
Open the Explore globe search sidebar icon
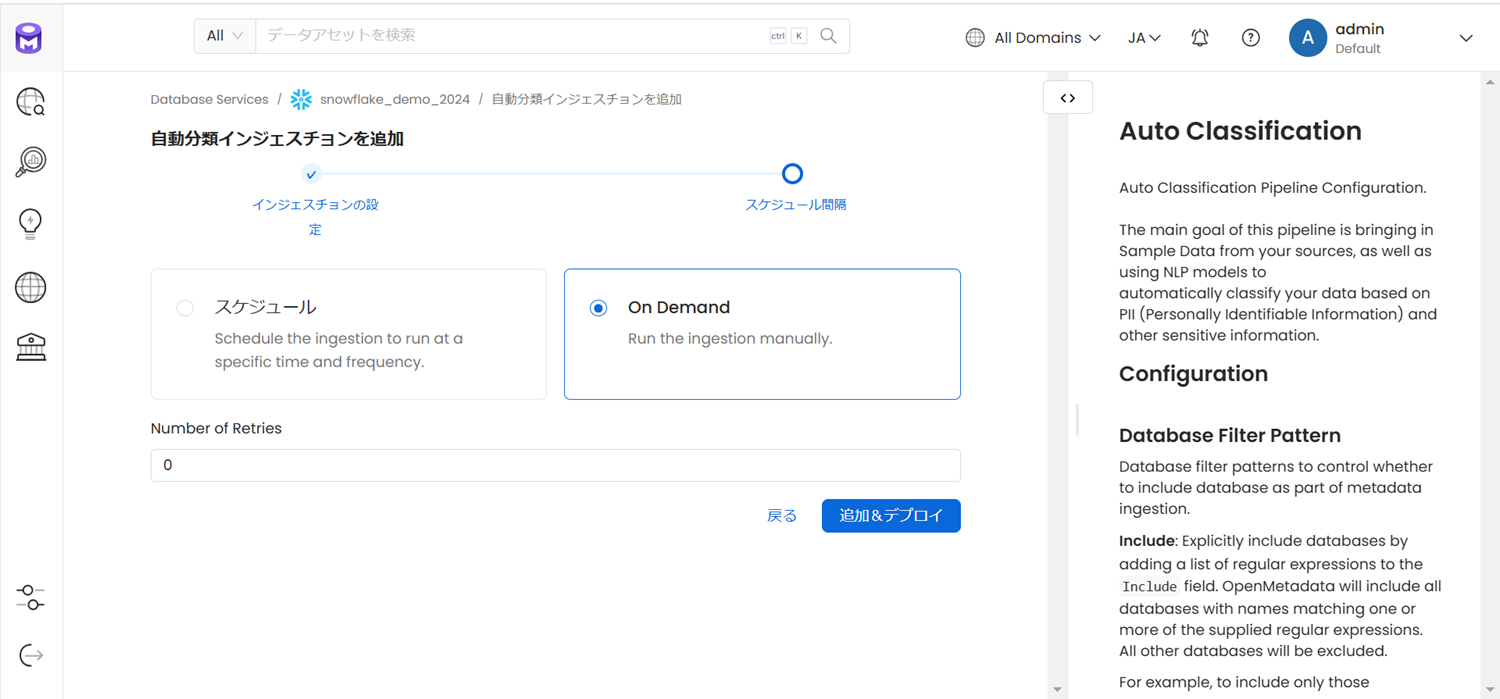click(31, 102)
